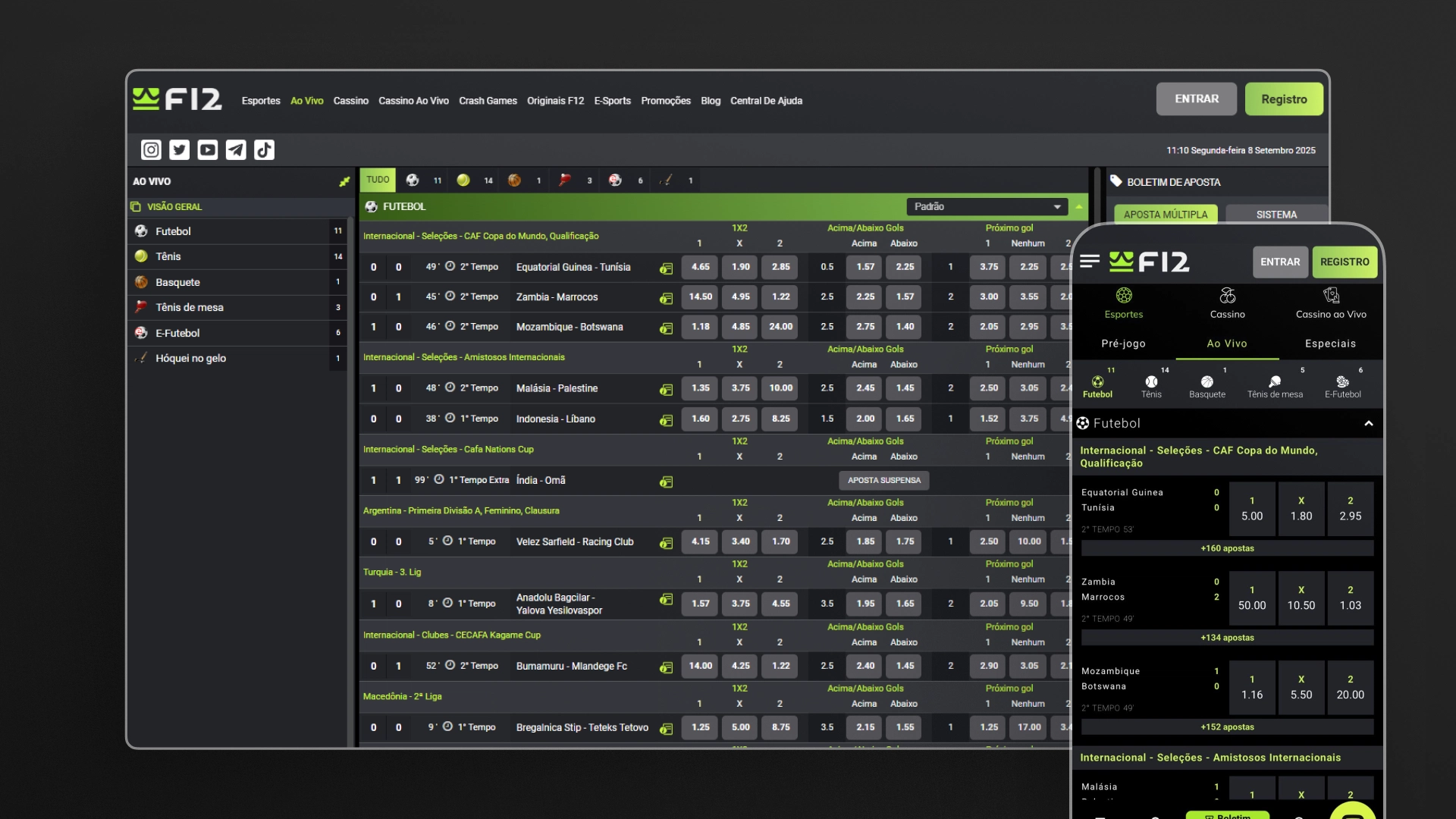
Task: Open the Telegram channel icon
Action: (x=236, y=149)
